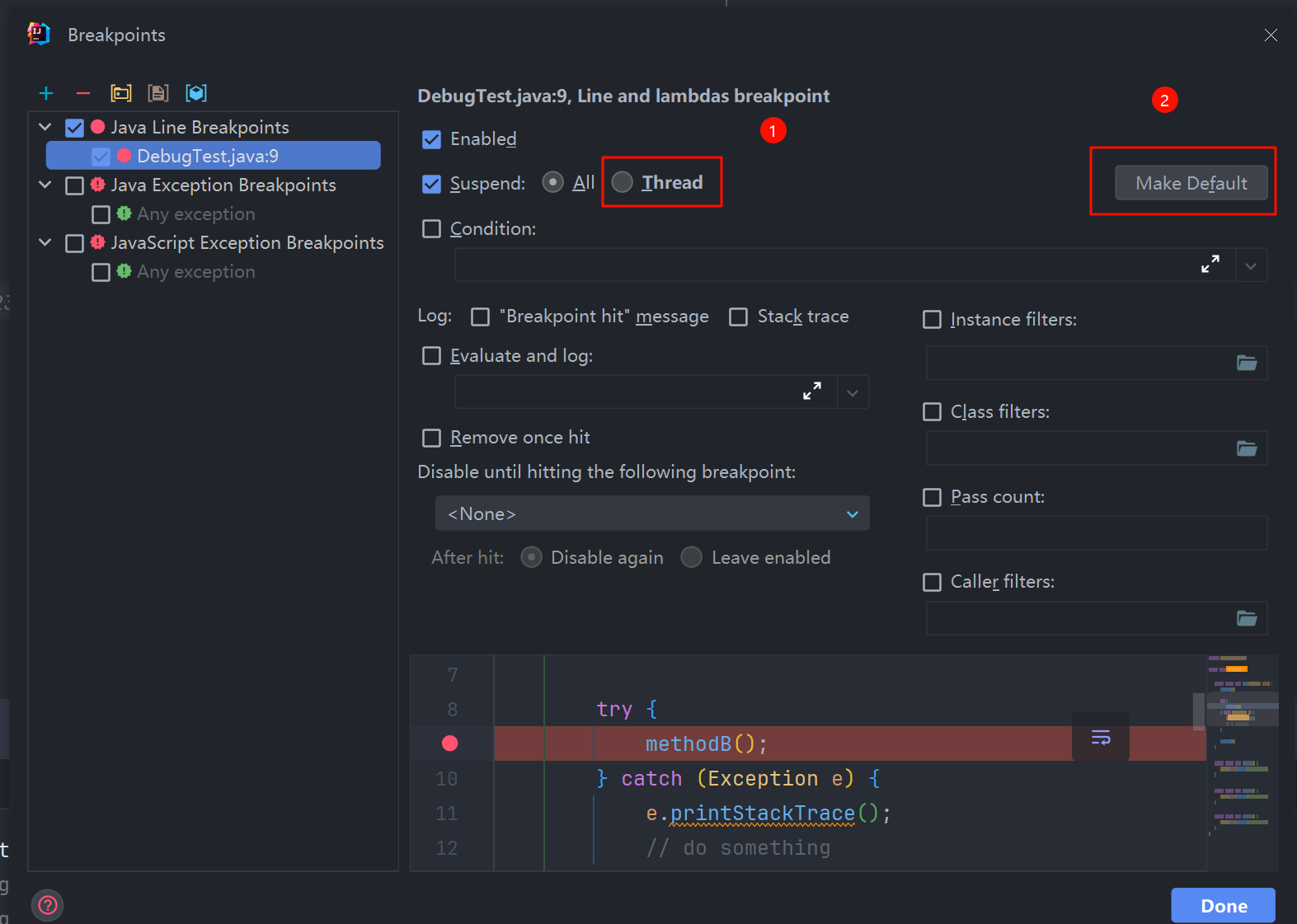The height and width of the screenshot is (924, 1297).
Task: Toggle the Enabled checkbox
Action: [x=431, y=139]
